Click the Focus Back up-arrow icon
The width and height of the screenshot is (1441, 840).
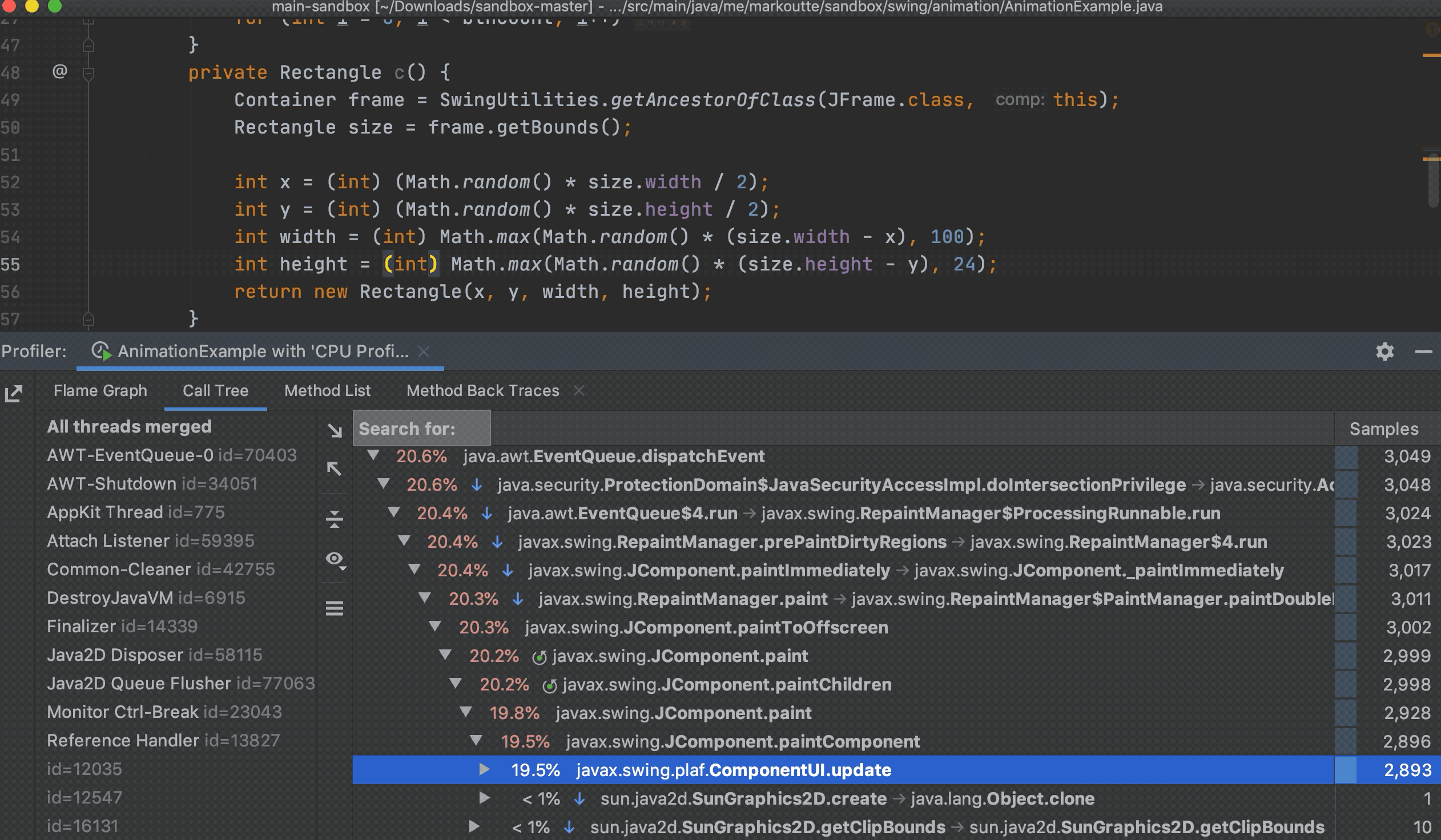click(335, 469)
